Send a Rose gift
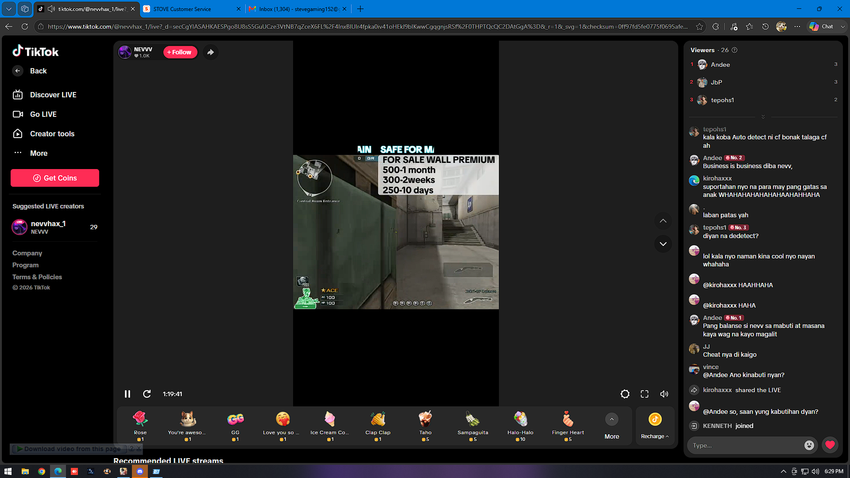The height and width of the screenshot is (478, 850). (x=140, y=425)
